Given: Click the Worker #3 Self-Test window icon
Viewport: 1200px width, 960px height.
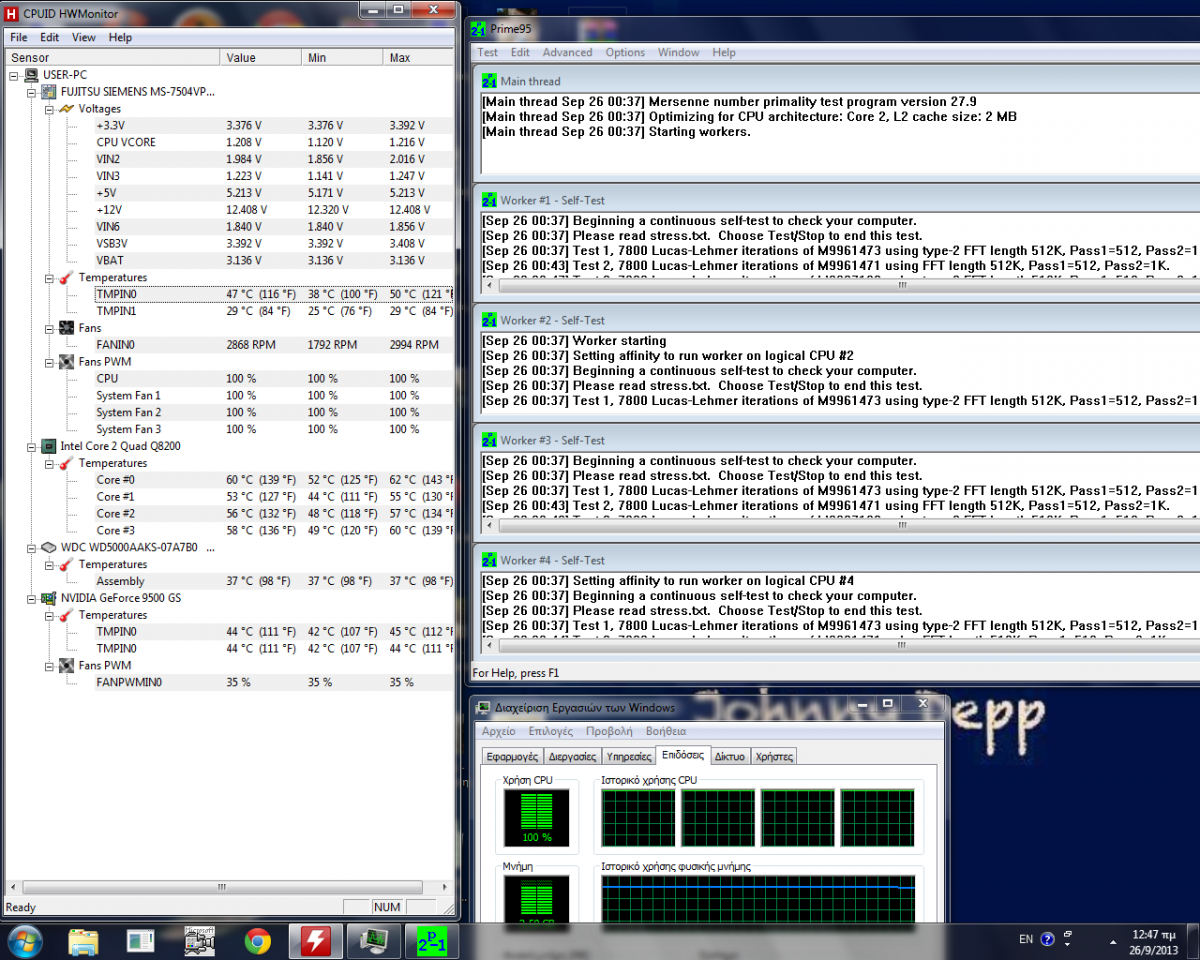Looking at the screenshot, I should pyautogui.click(x=489, y=440).
